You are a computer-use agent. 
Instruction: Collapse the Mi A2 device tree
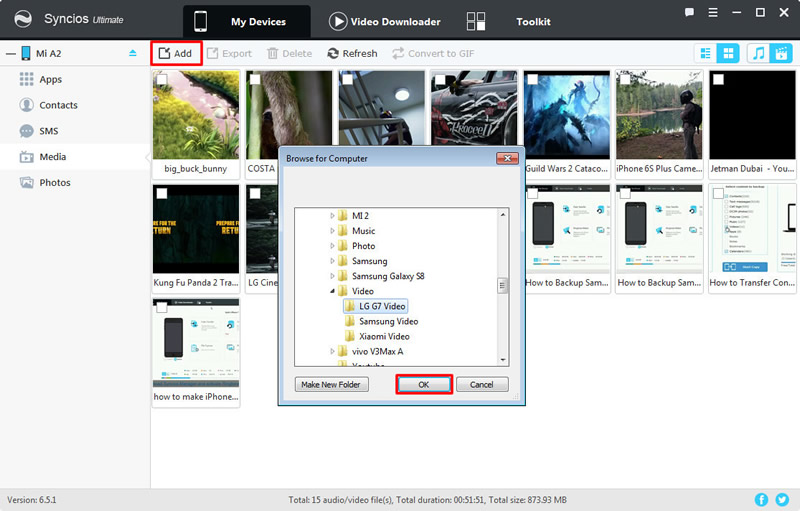point(11,54)
